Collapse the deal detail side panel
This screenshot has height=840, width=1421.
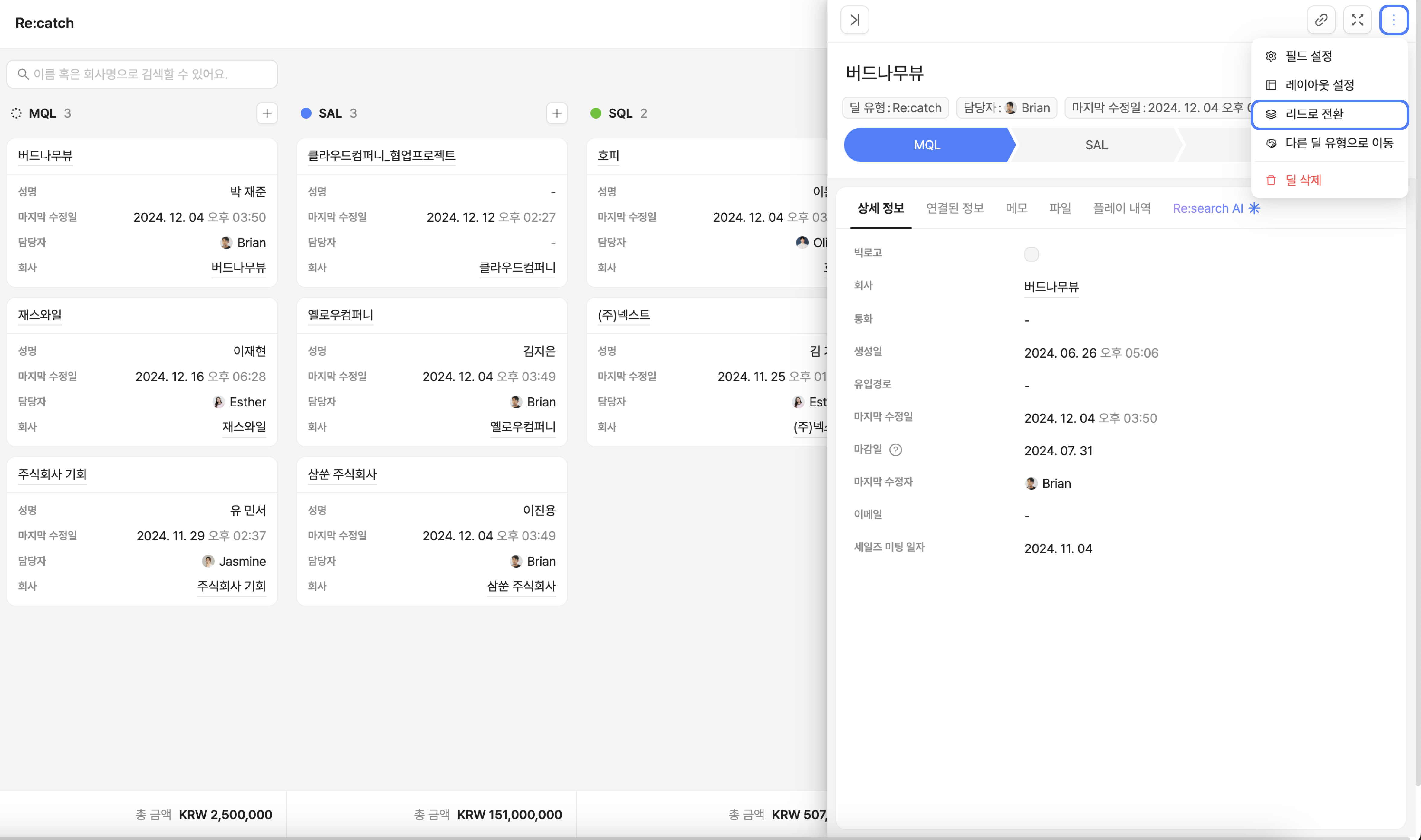click(854, 21)
